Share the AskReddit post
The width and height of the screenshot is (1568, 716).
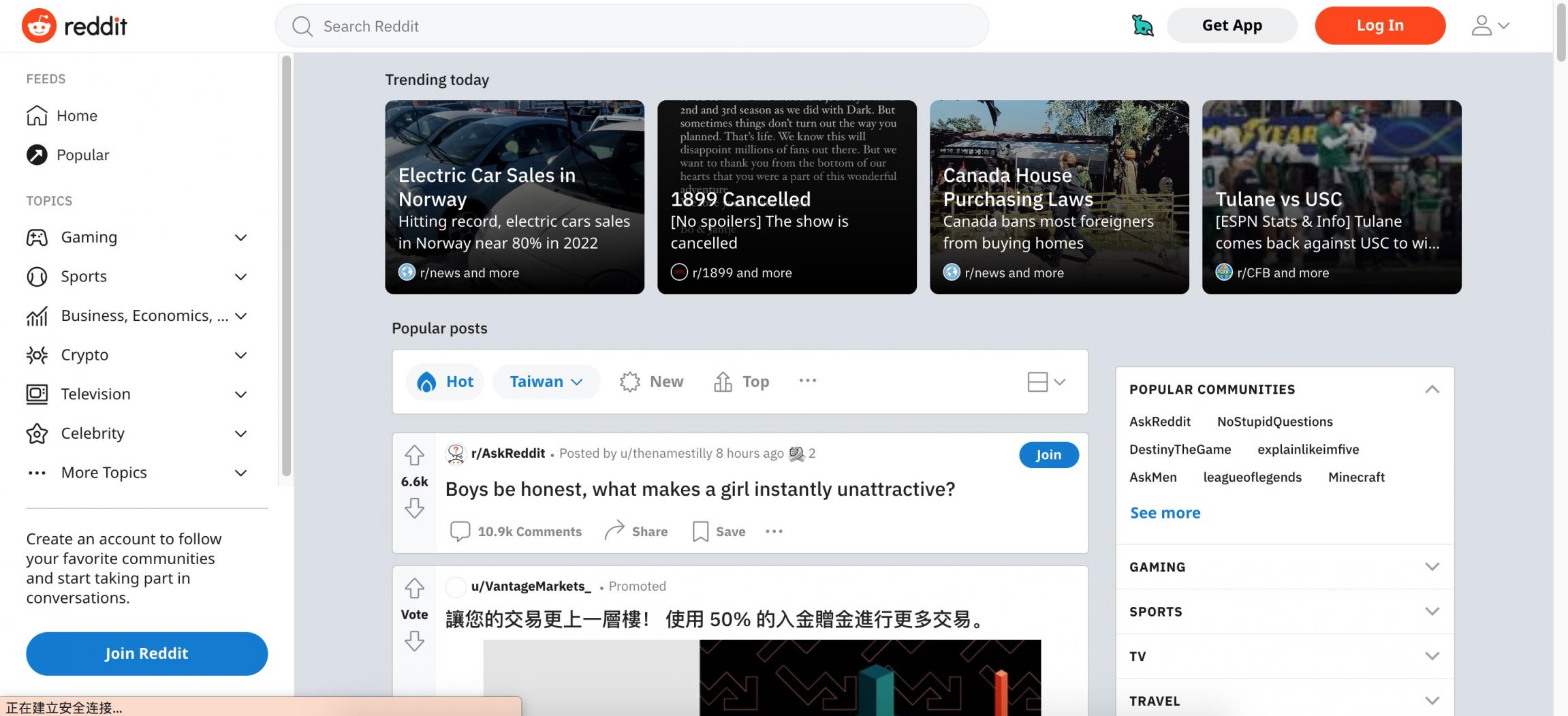point(636,531)
